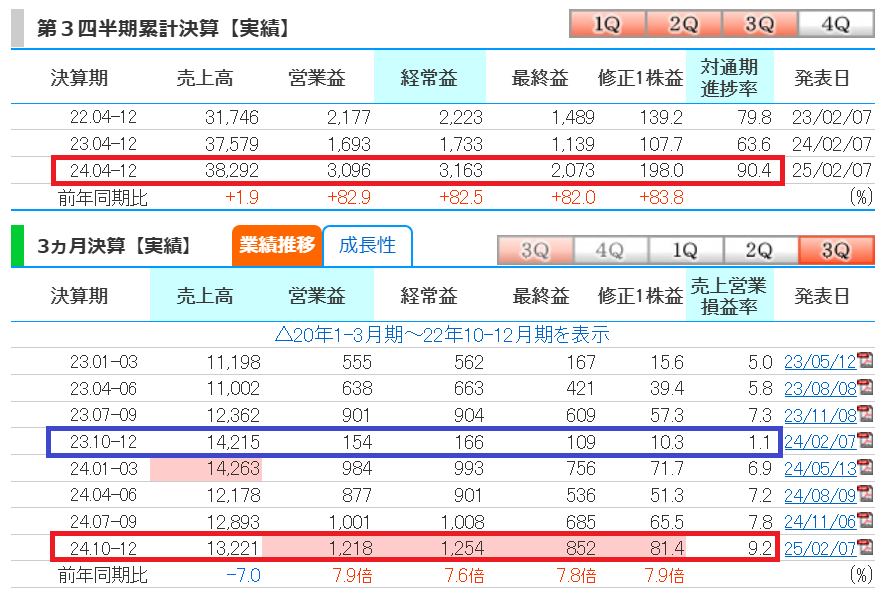Select 1Q tab in 3ヵ月決算 section
This screenshot has width=885, height=589.
pyautogui.click(x=685, y=250)
